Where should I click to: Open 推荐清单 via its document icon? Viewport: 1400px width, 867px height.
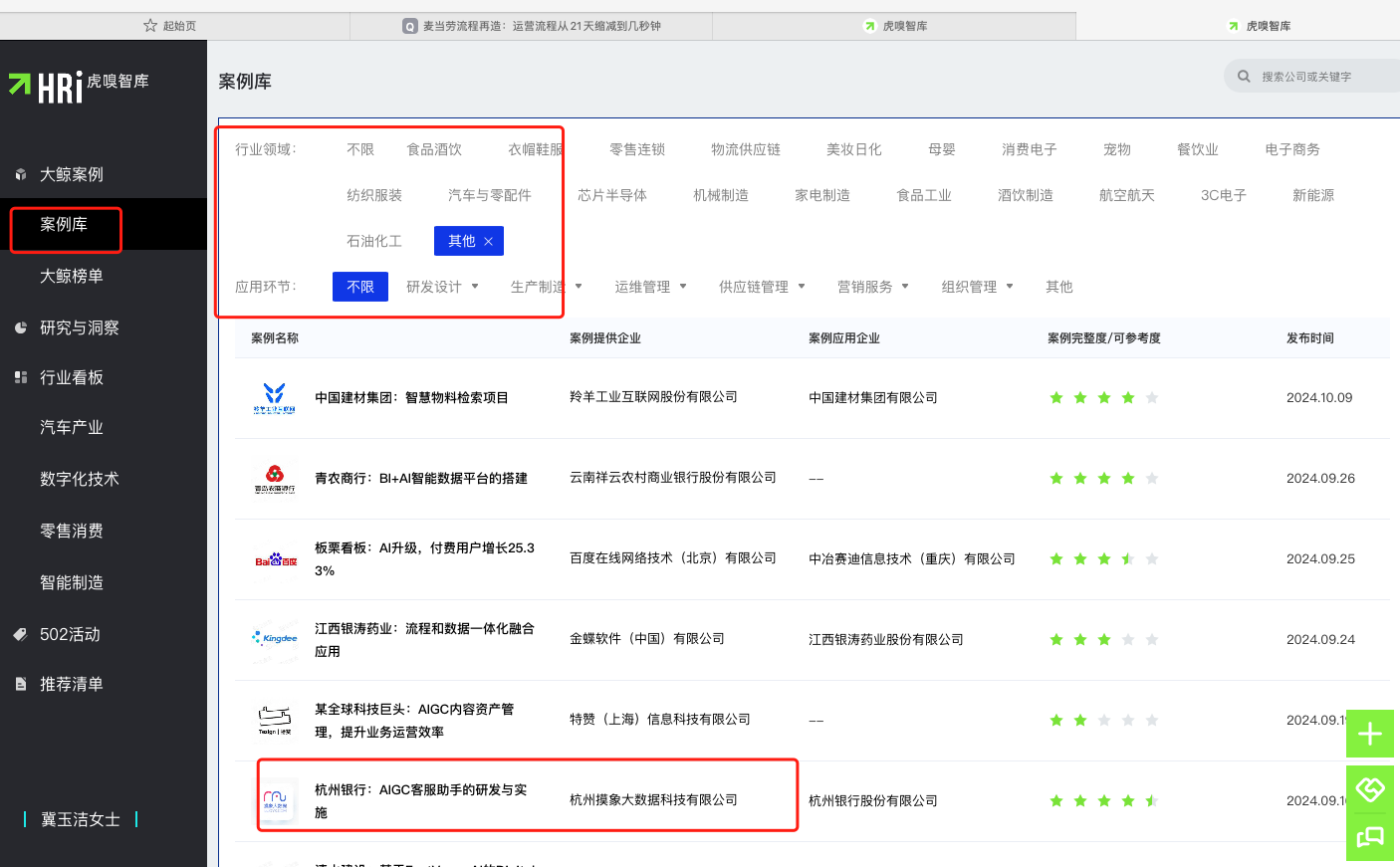tap(22, 683)
